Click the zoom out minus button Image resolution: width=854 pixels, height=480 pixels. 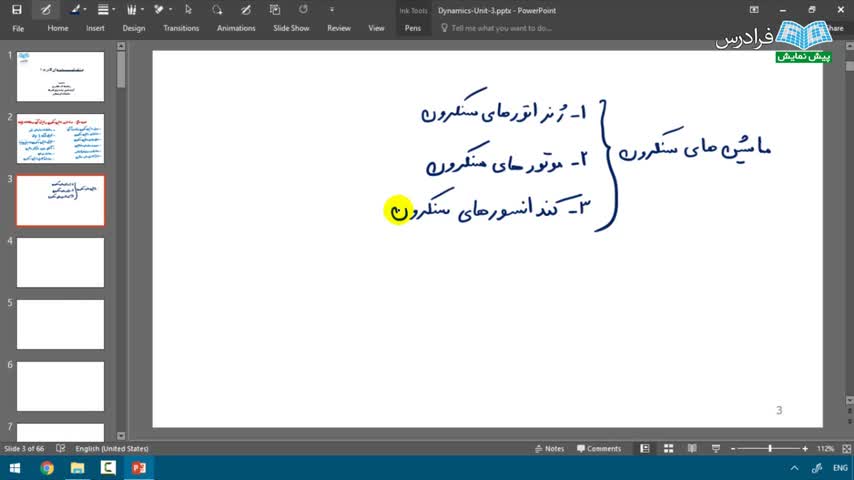733,448
